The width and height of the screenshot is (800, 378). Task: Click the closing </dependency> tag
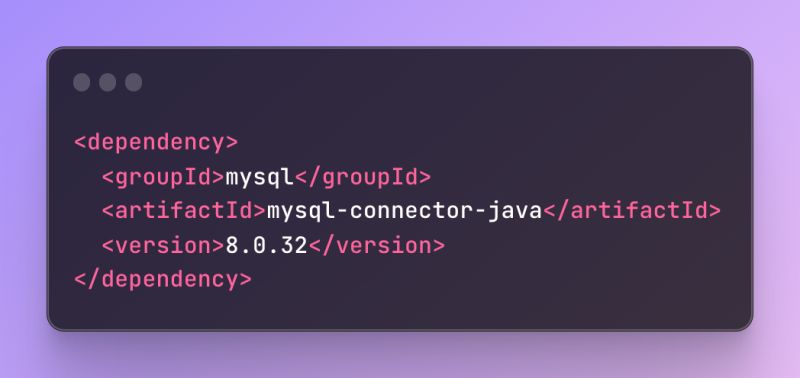pyautogui.click(x=163, y=280)
